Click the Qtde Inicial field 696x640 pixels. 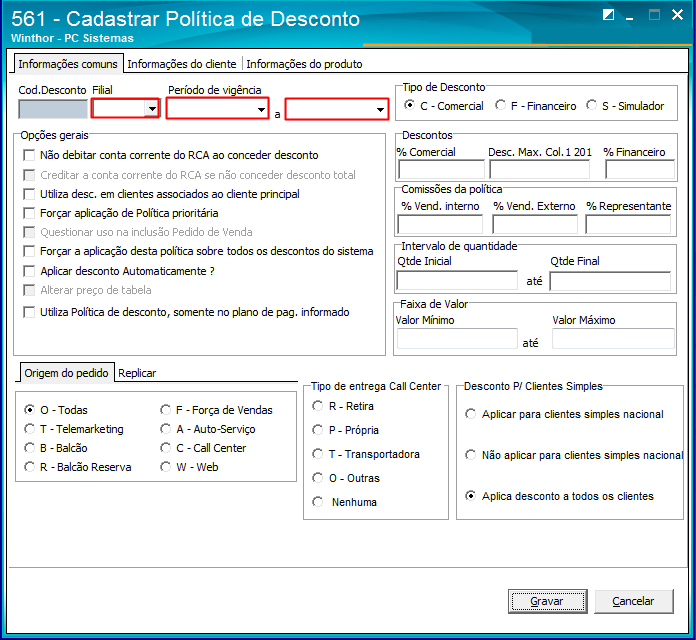click(x=457, y=280)
